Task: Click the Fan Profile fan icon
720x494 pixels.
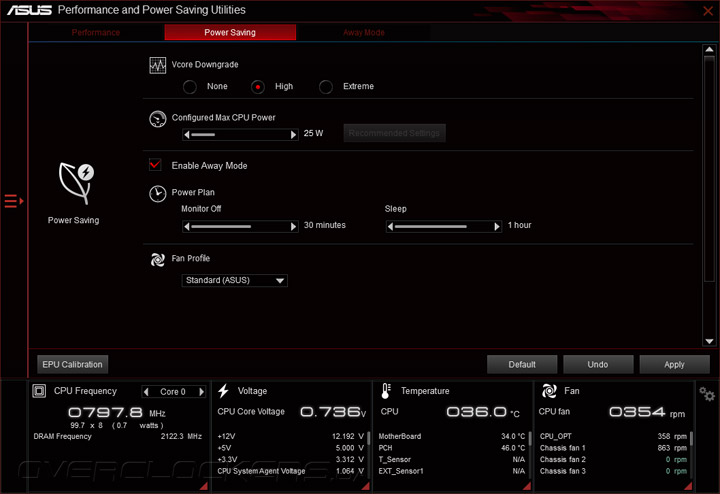Action: pyautogui.click(x=158, y=259)
